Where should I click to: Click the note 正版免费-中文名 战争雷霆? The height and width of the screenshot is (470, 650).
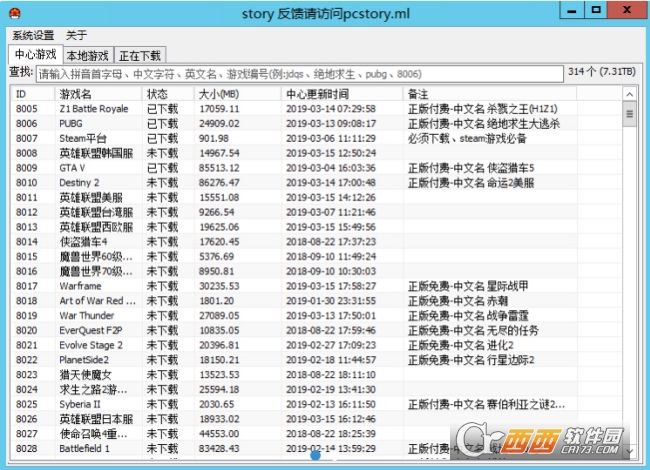468,316
